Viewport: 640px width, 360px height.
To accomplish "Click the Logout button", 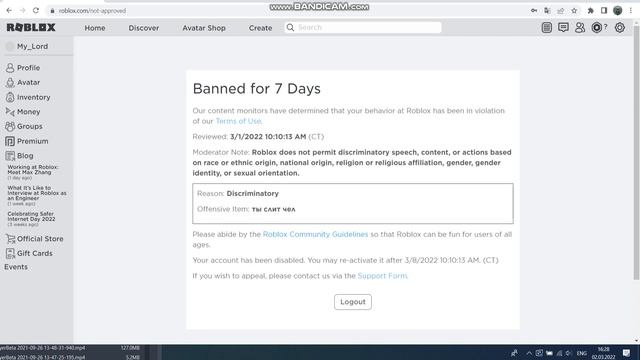I will (353, 302).
